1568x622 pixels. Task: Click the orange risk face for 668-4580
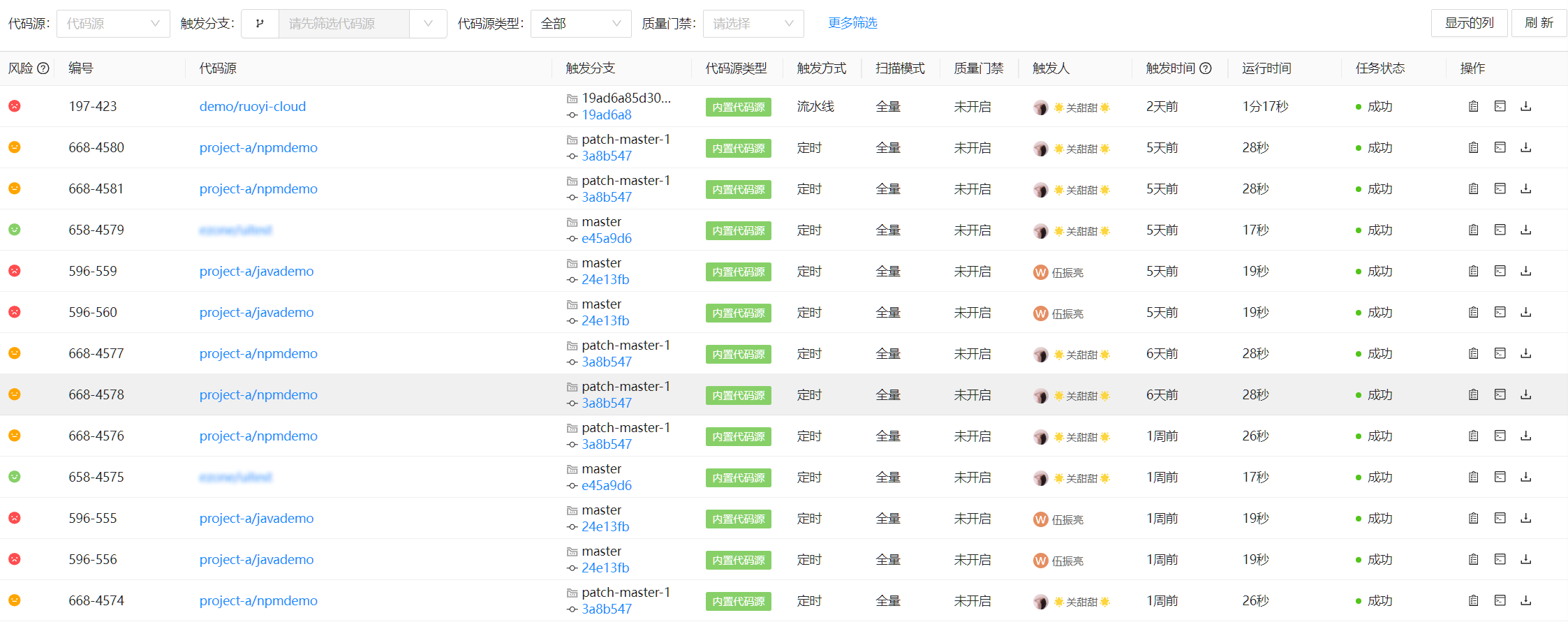[x=14, y=147]
